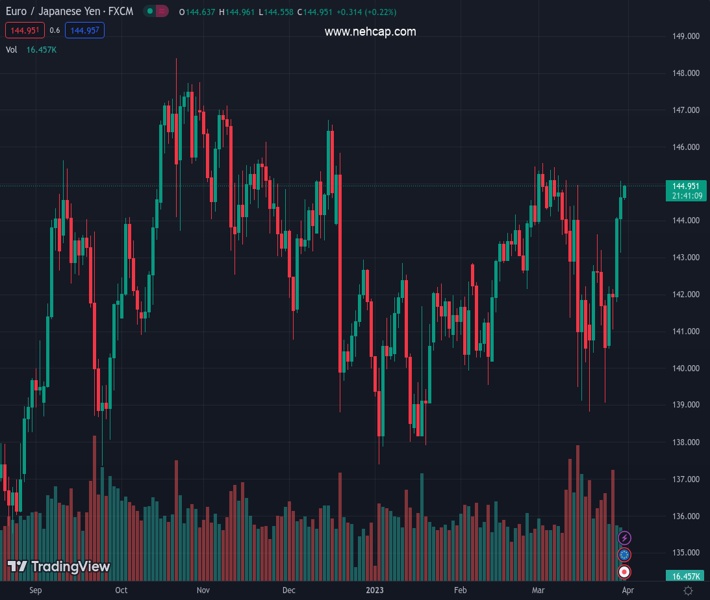Click the Vol indicator label
This screenshot has width=710, height=600.
point(11,49)
